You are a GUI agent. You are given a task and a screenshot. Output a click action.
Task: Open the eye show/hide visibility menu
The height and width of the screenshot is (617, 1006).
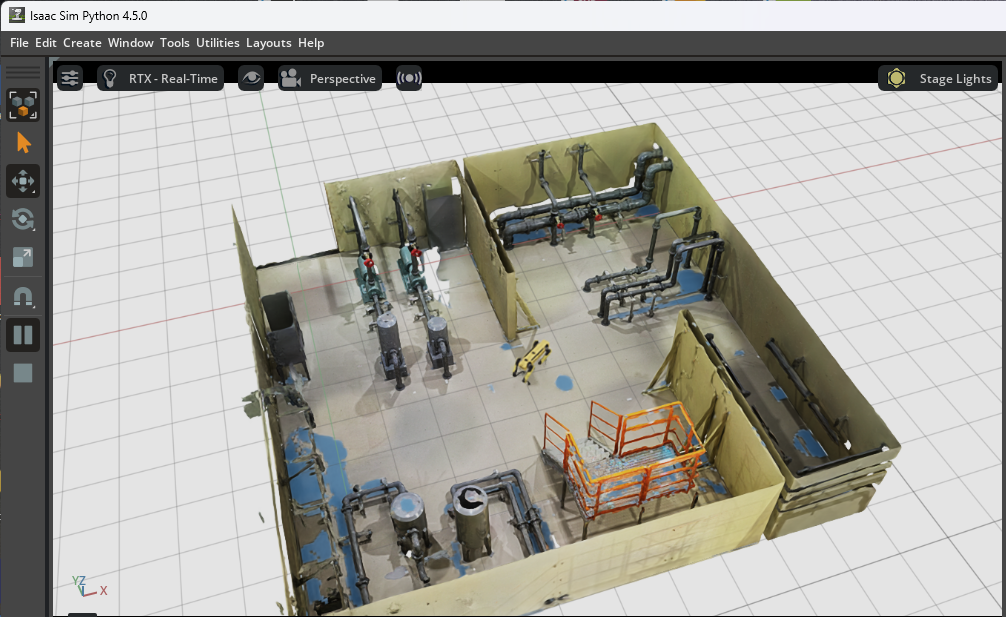tap(251, 78)
